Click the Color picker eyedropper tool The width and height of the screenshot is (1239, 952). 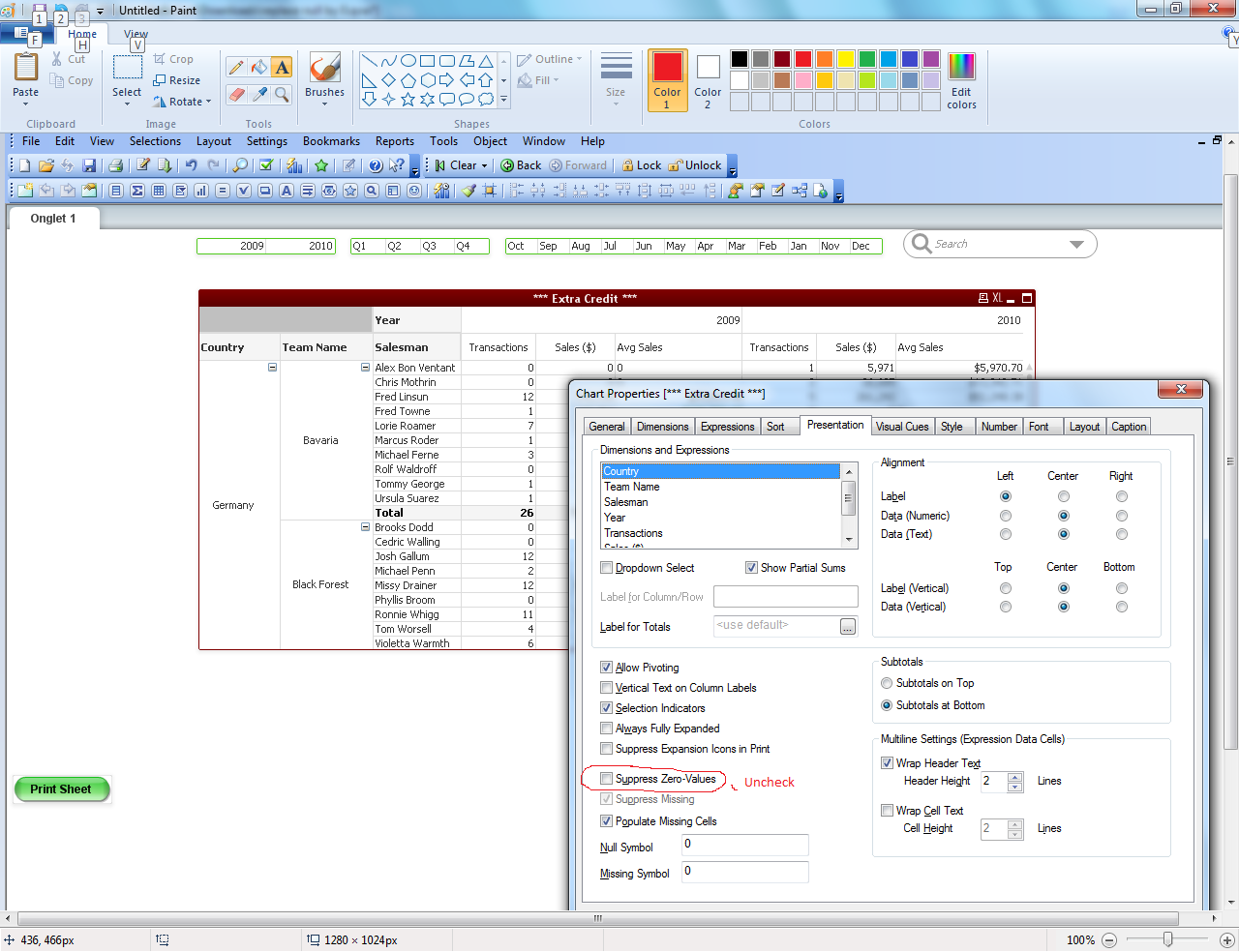click(x=258, y=94)
